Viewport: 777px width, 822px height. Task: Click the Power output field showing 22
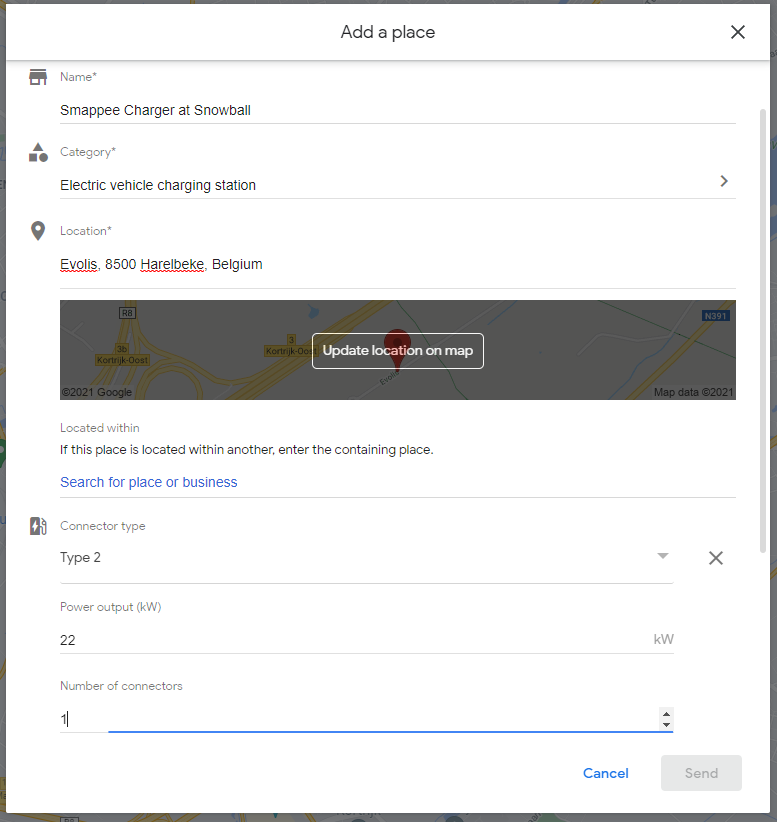366,640
